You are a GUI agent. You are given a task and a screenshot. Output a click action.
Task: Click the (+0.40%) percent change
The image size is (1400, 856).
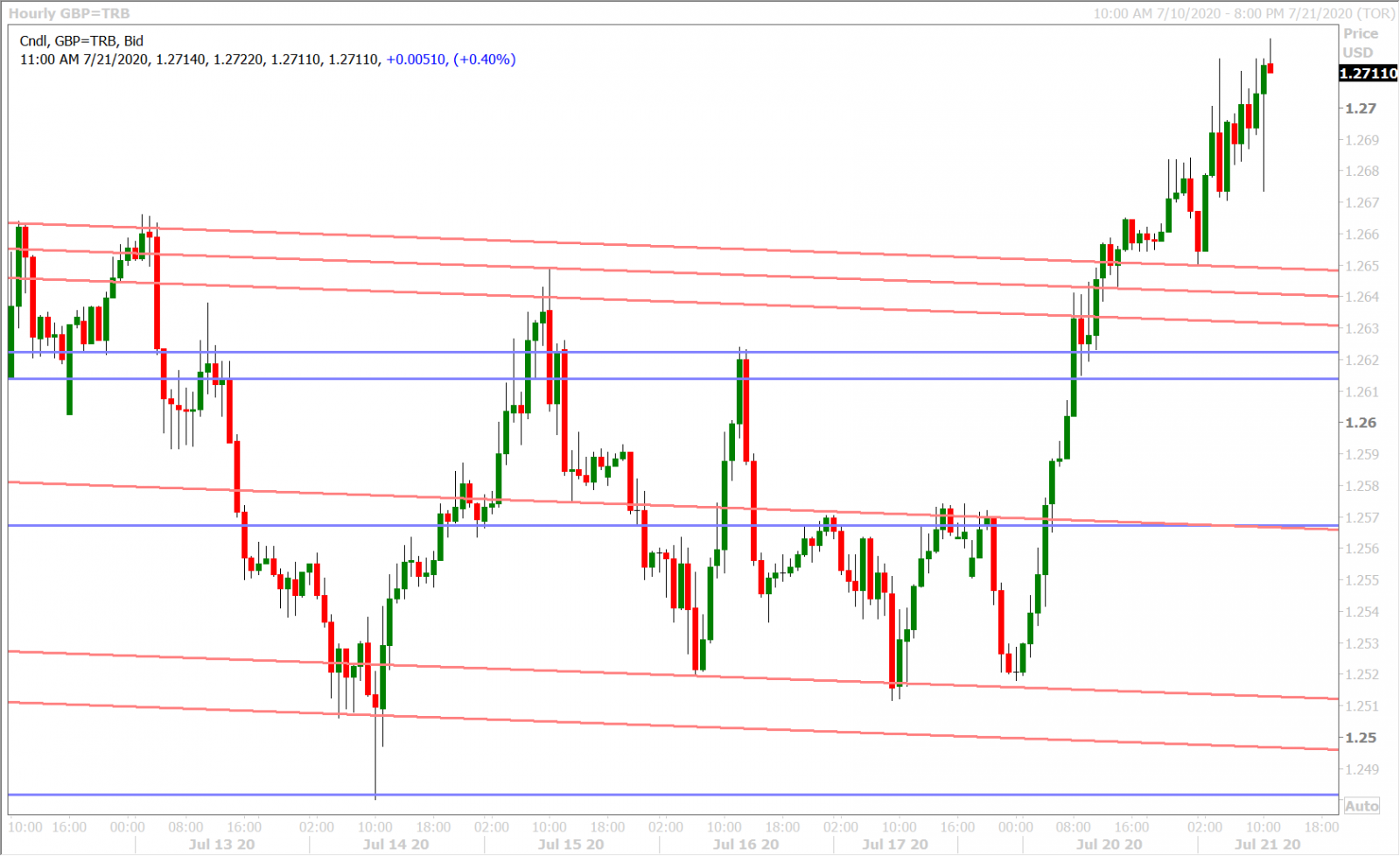coord(485,60)
